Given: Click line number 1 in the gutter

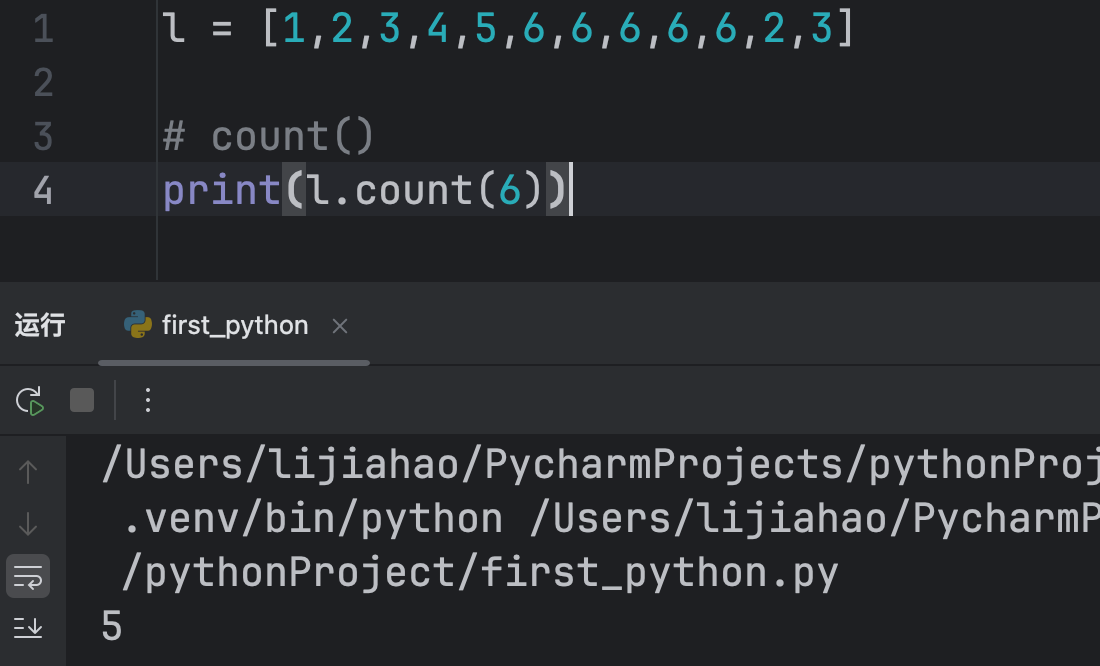Looking at the screenshot, I should 43,29.
